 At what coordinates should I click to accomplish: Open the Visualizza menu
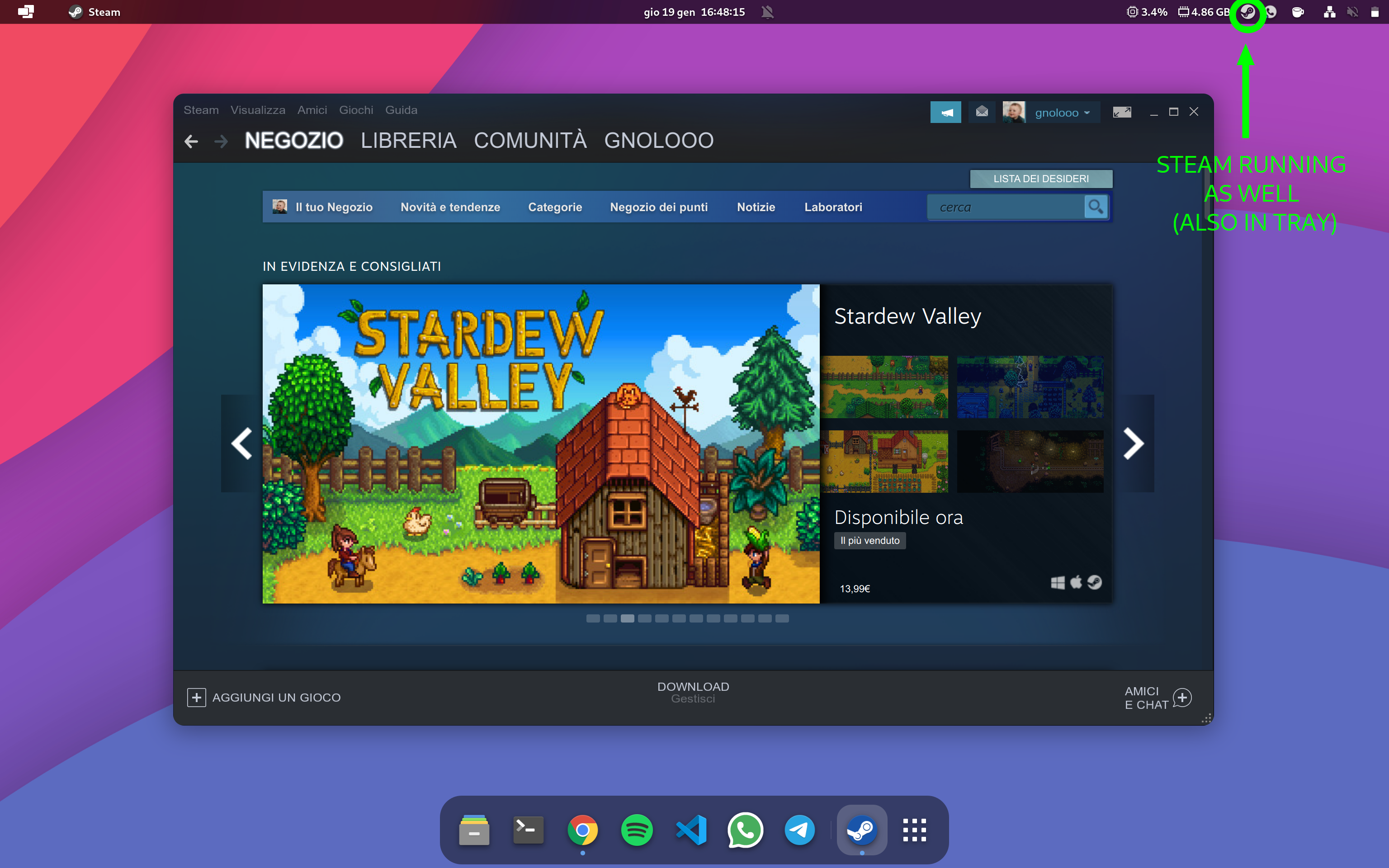(258, 110)
